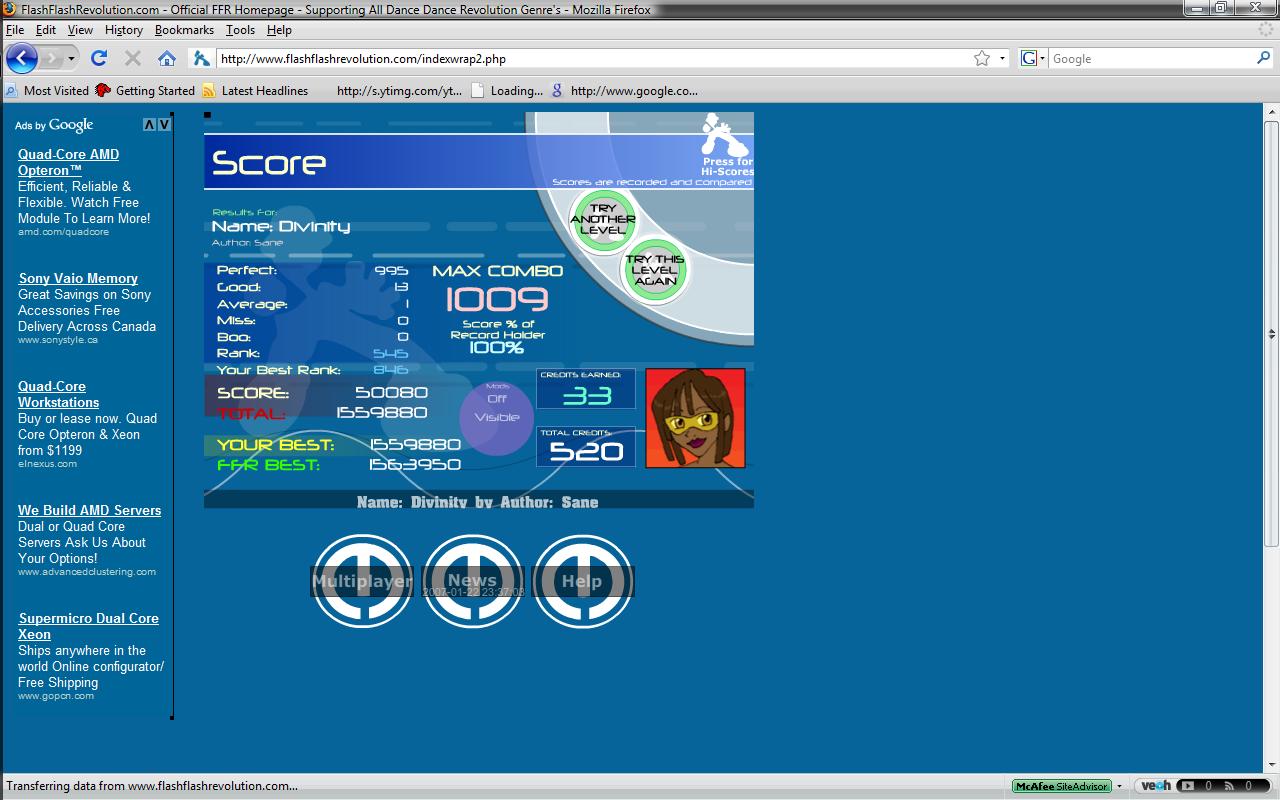Click the McAfee SiteAdvisor badge
Viewport: 1280px width, 800px height.
[x=1061, y=786]
